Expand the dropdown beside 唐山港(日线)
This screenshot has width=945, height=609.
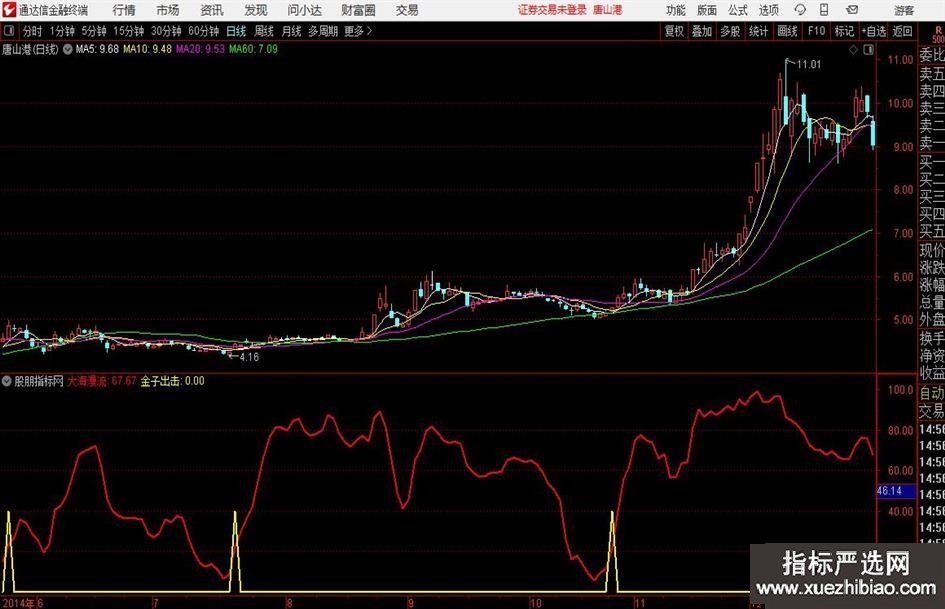click(x=68, y=49)
